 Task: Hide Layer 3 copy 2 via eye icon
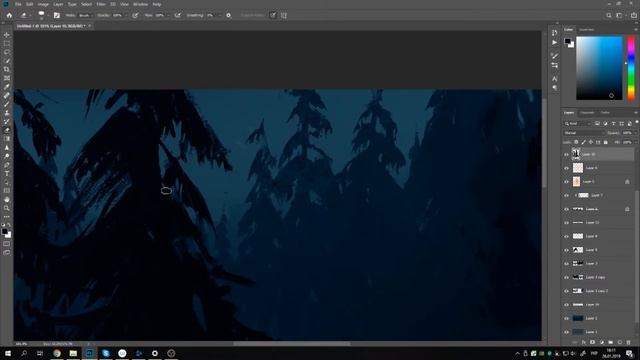tap(567, 291)
